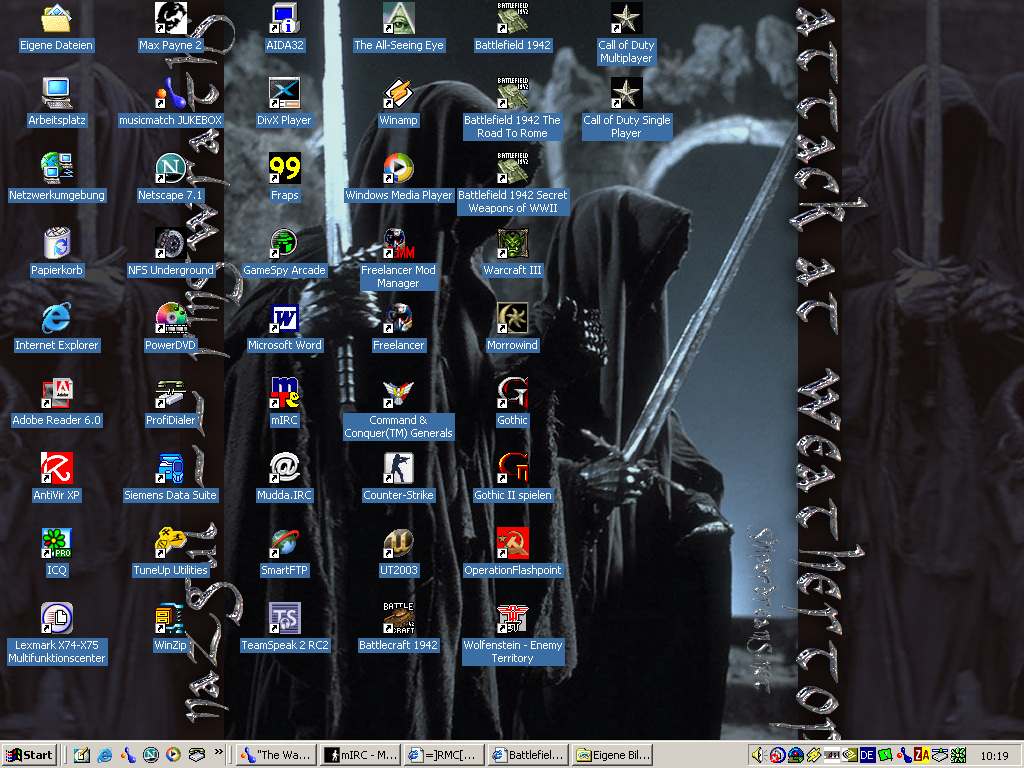
Task: Open the Battlecraft 1942 shortcut
Action: point(398,619)
